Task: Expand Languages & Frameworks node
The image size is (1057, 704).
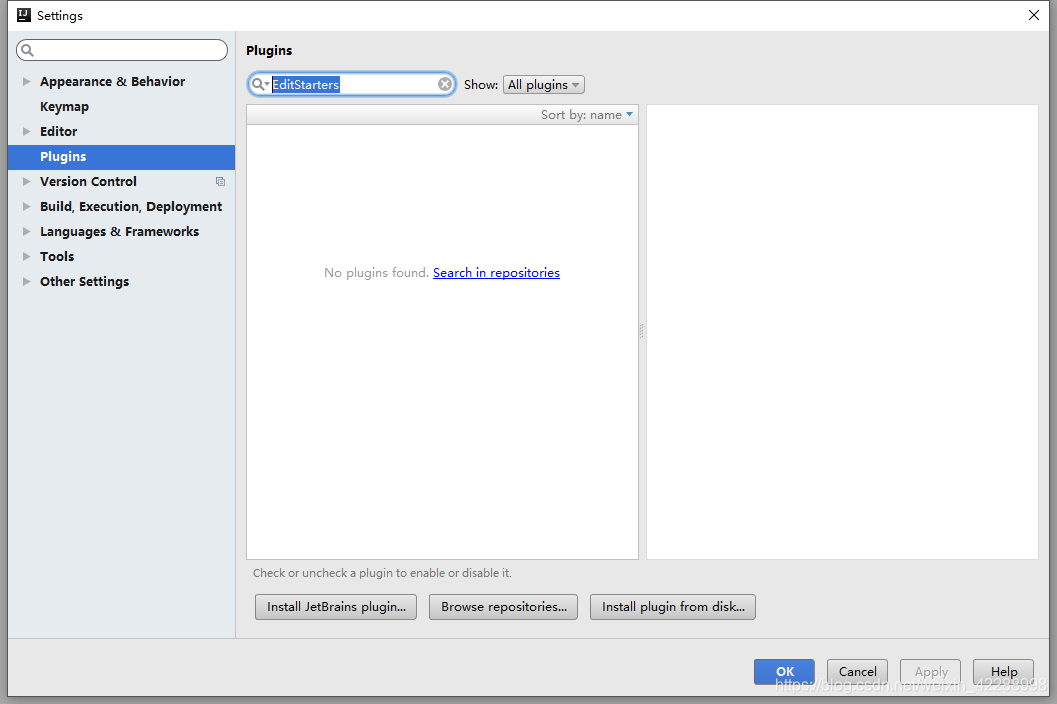Action: pyautogui.click(x=26, y=231)
